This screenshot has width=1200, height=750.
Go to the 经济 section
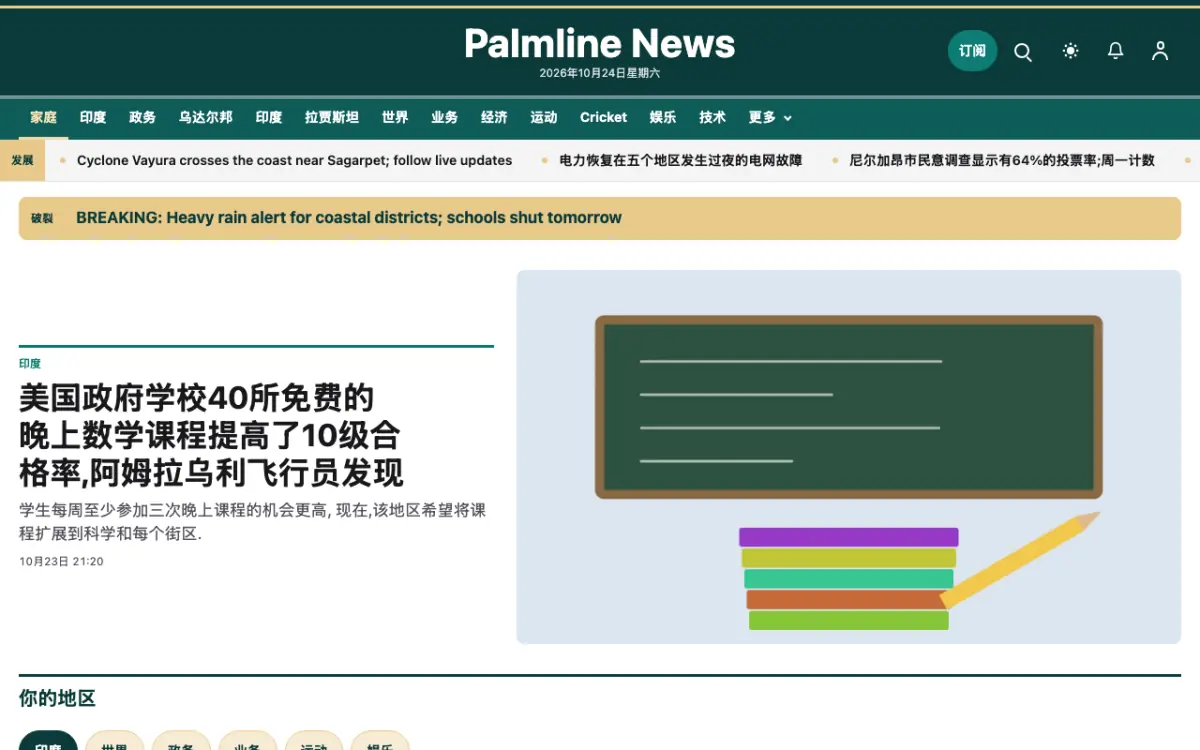(x=494, y=117)
